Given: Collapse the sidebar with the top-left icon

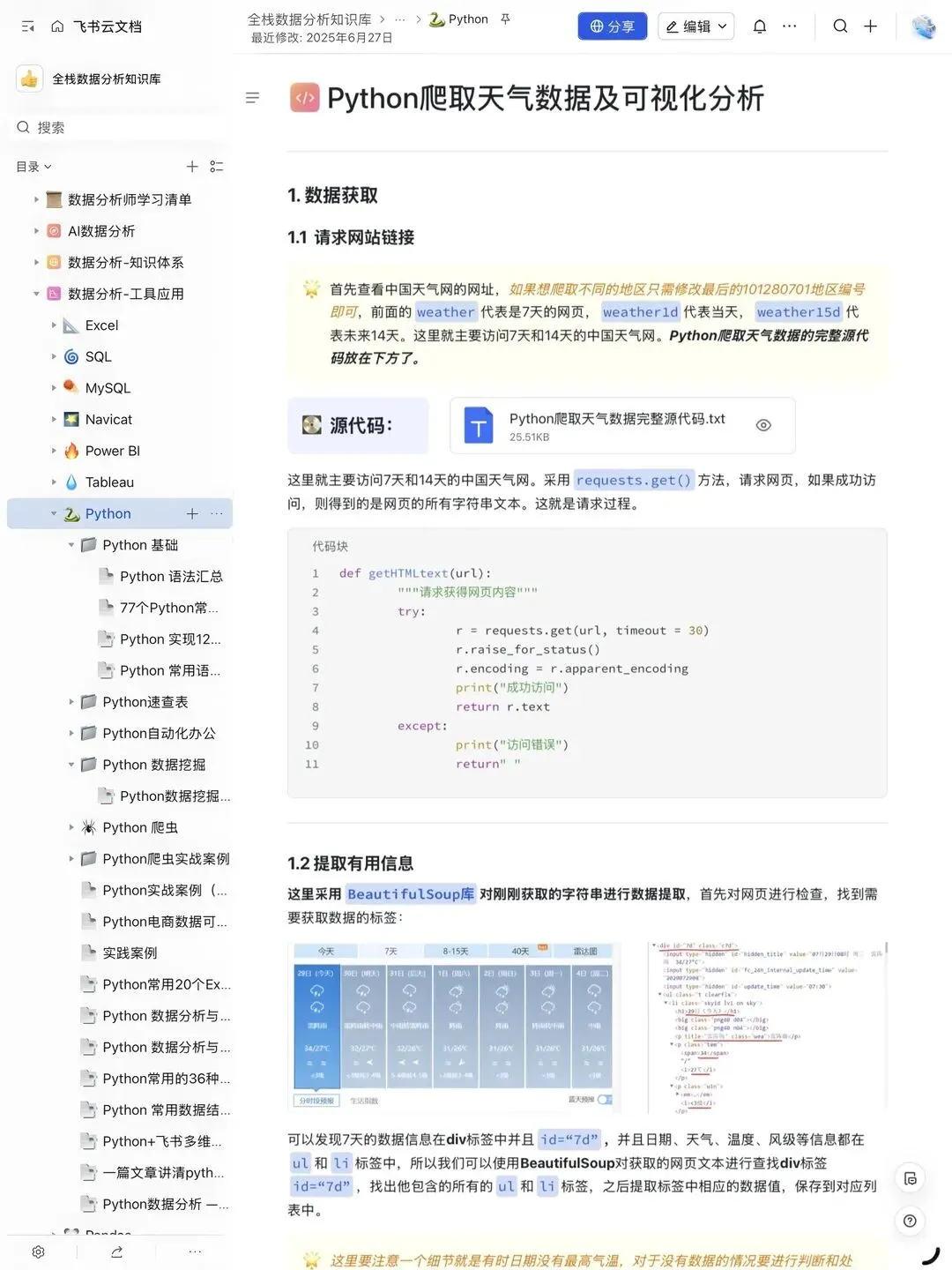Looking at the screenshot, I should click(28, 26).
